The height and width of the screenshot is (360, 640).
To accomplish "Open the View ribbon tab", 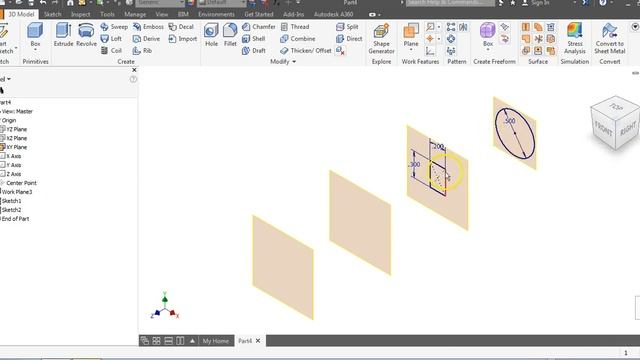I will (162, 14).
